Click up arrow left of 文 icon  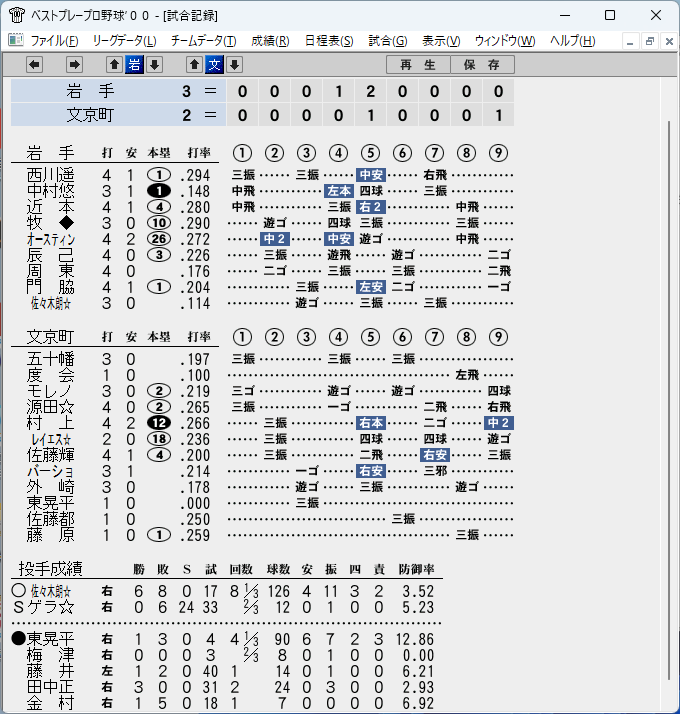click(x=194, y=65)
